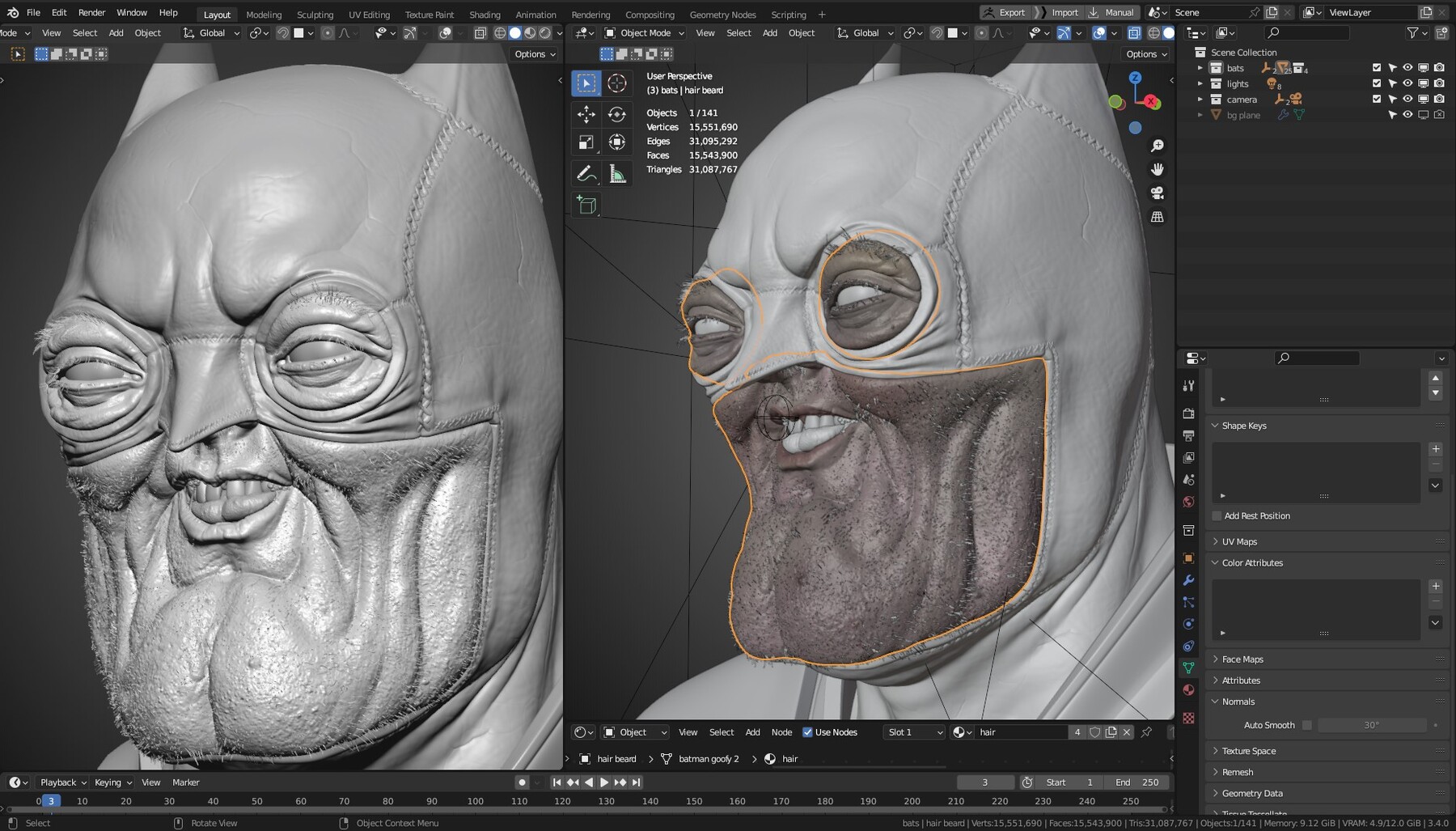Open the Render menu
Image resolution: width=1456 pixels, height=831 pixels.
point(91,12)
